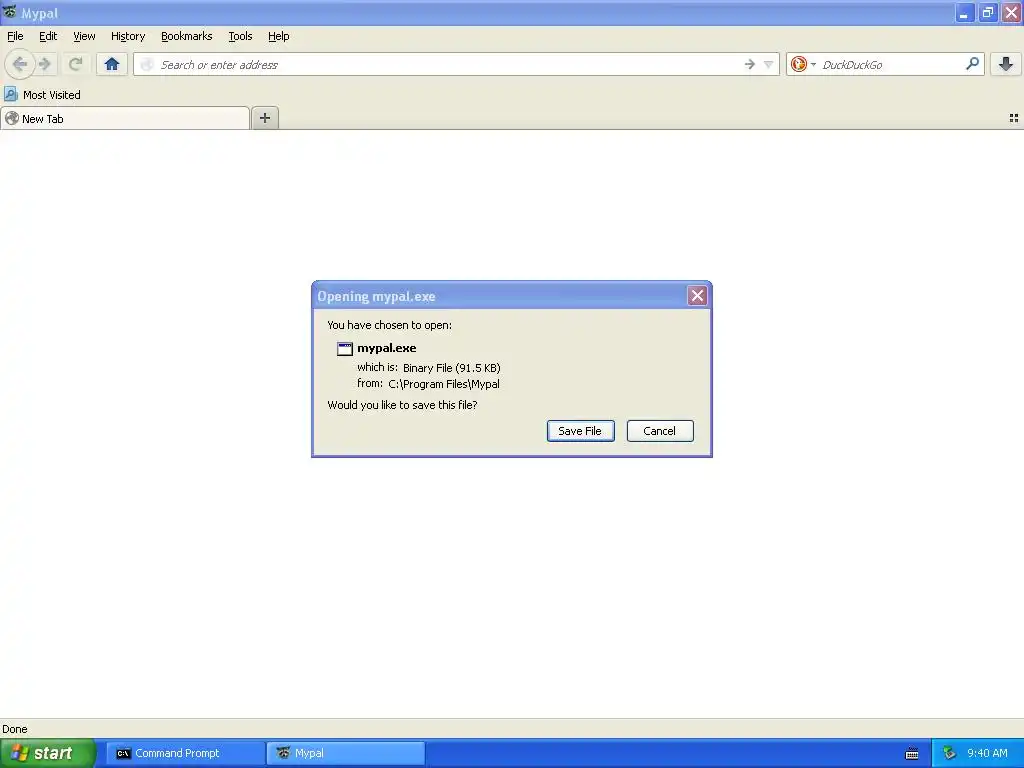Click the Mypal raccoon title bar icon
This screenshot has height=768, width=1024.
10,12
